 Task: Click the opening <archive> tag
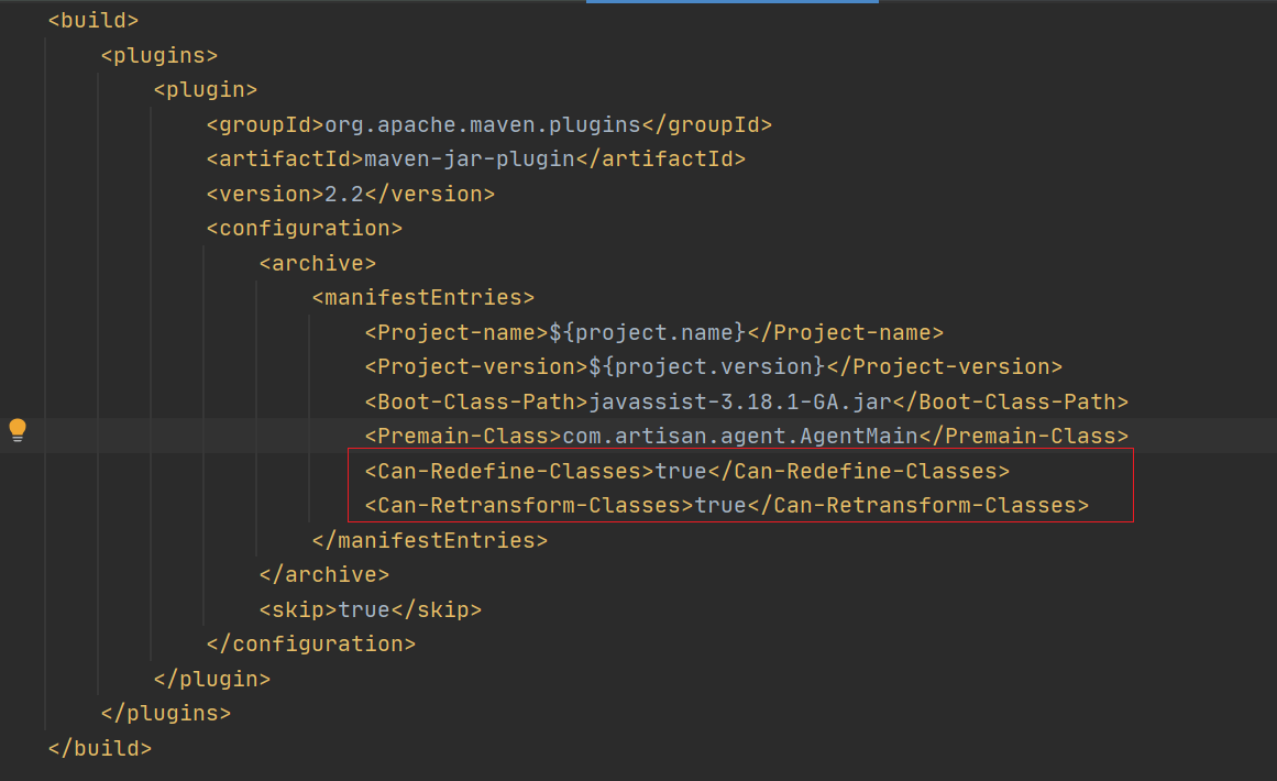click(317, 263)
